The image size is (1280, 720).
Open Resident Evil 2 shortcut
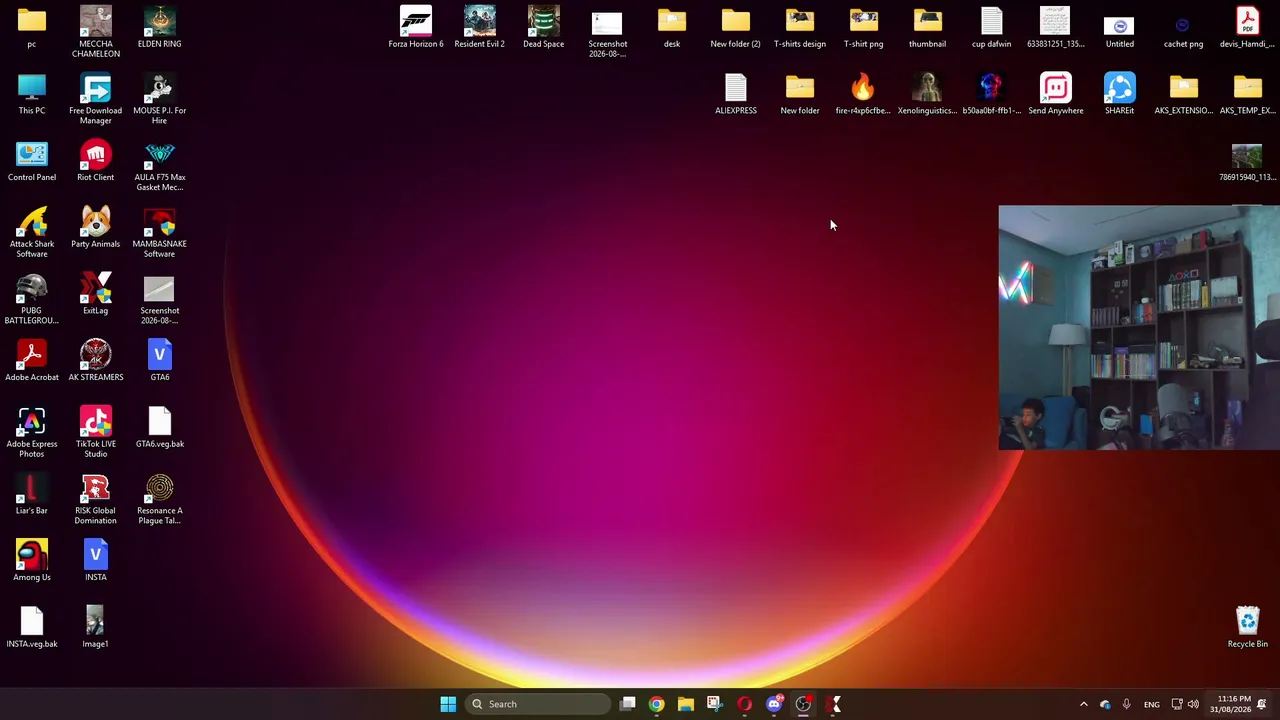480,28
